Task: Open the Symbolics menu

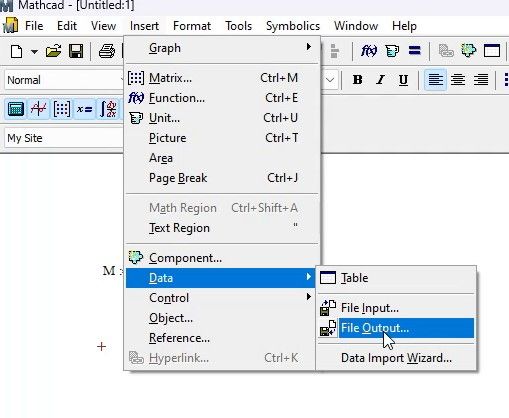Action: tap(293, 26)
